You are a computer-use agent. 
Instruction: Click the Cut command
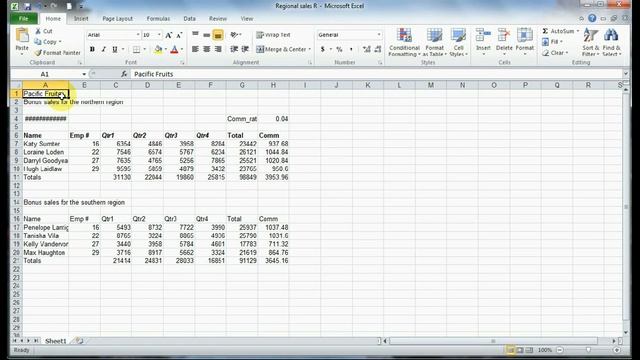(44, 31)
